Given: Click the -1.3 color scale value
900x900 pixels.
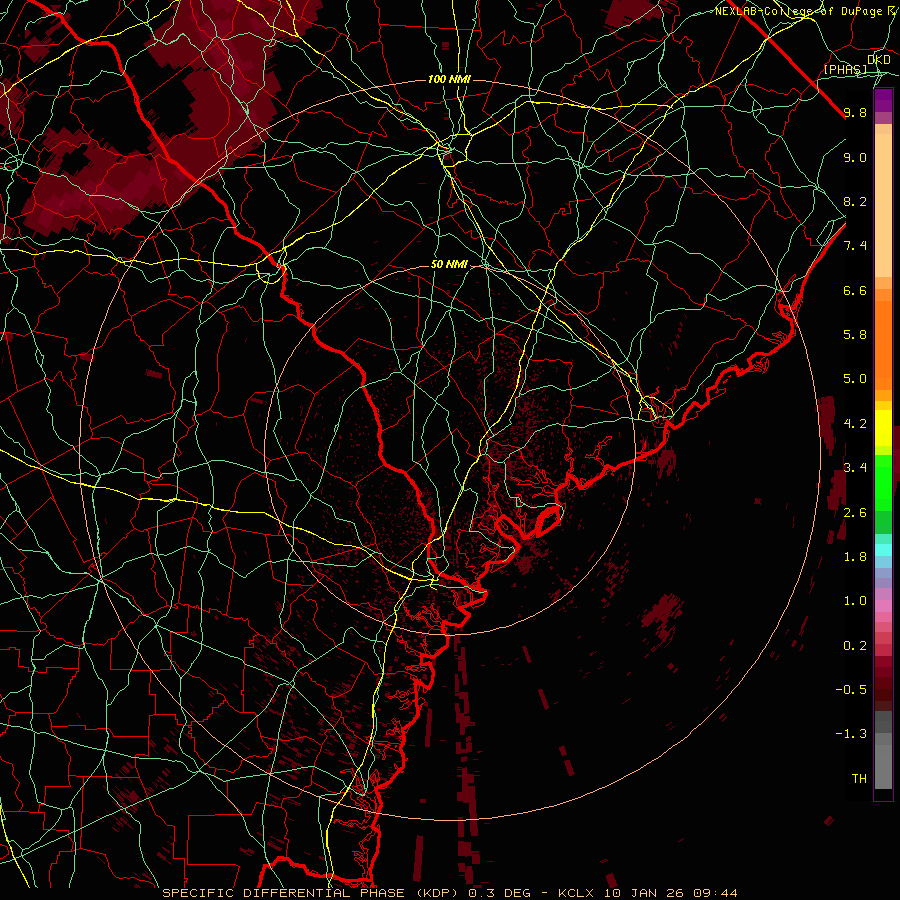Looking at the screenshot, I should (x=851, y=734).
